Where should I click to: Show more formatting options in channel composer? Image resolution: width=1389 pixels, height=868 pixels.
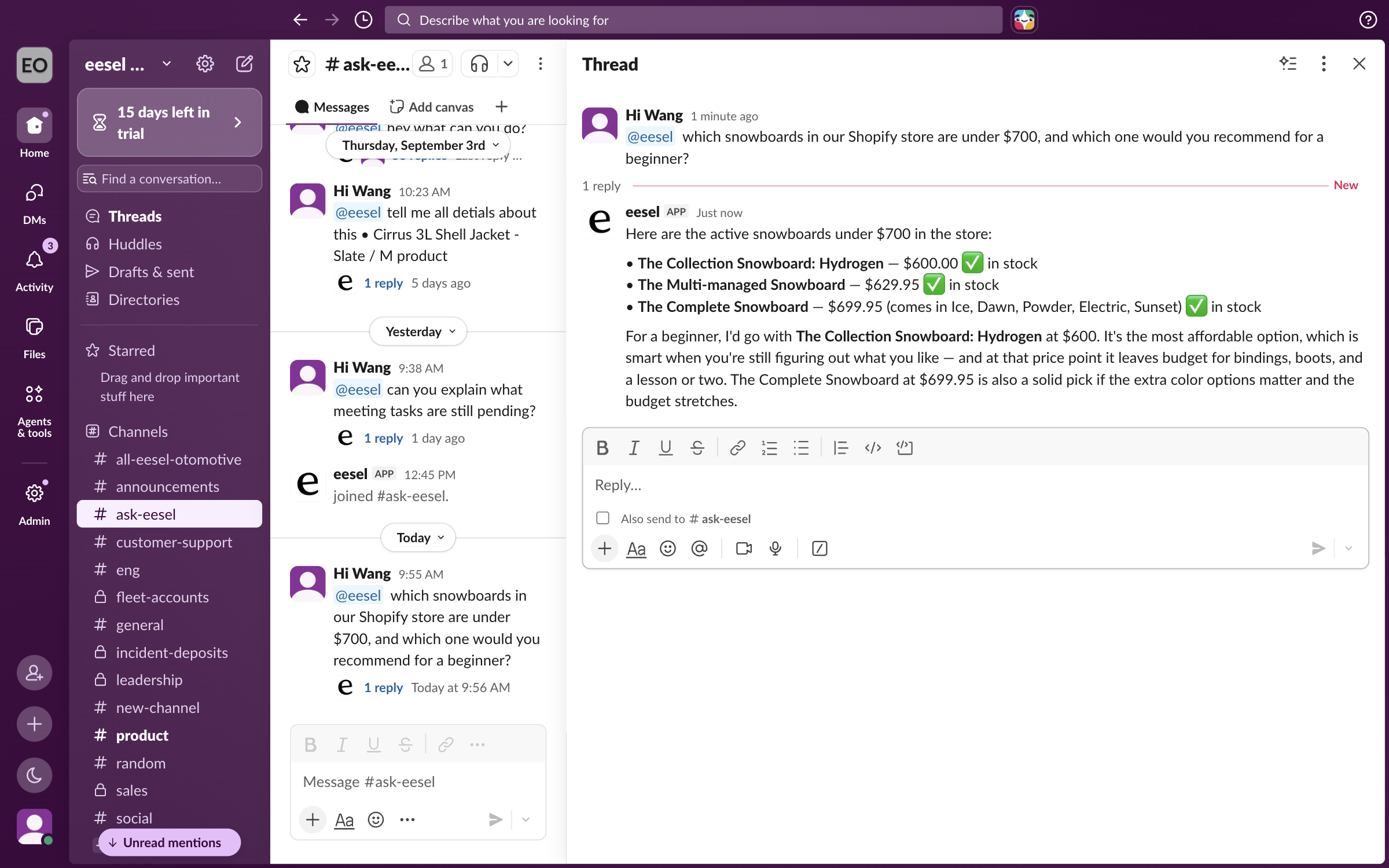click(477, 745)
